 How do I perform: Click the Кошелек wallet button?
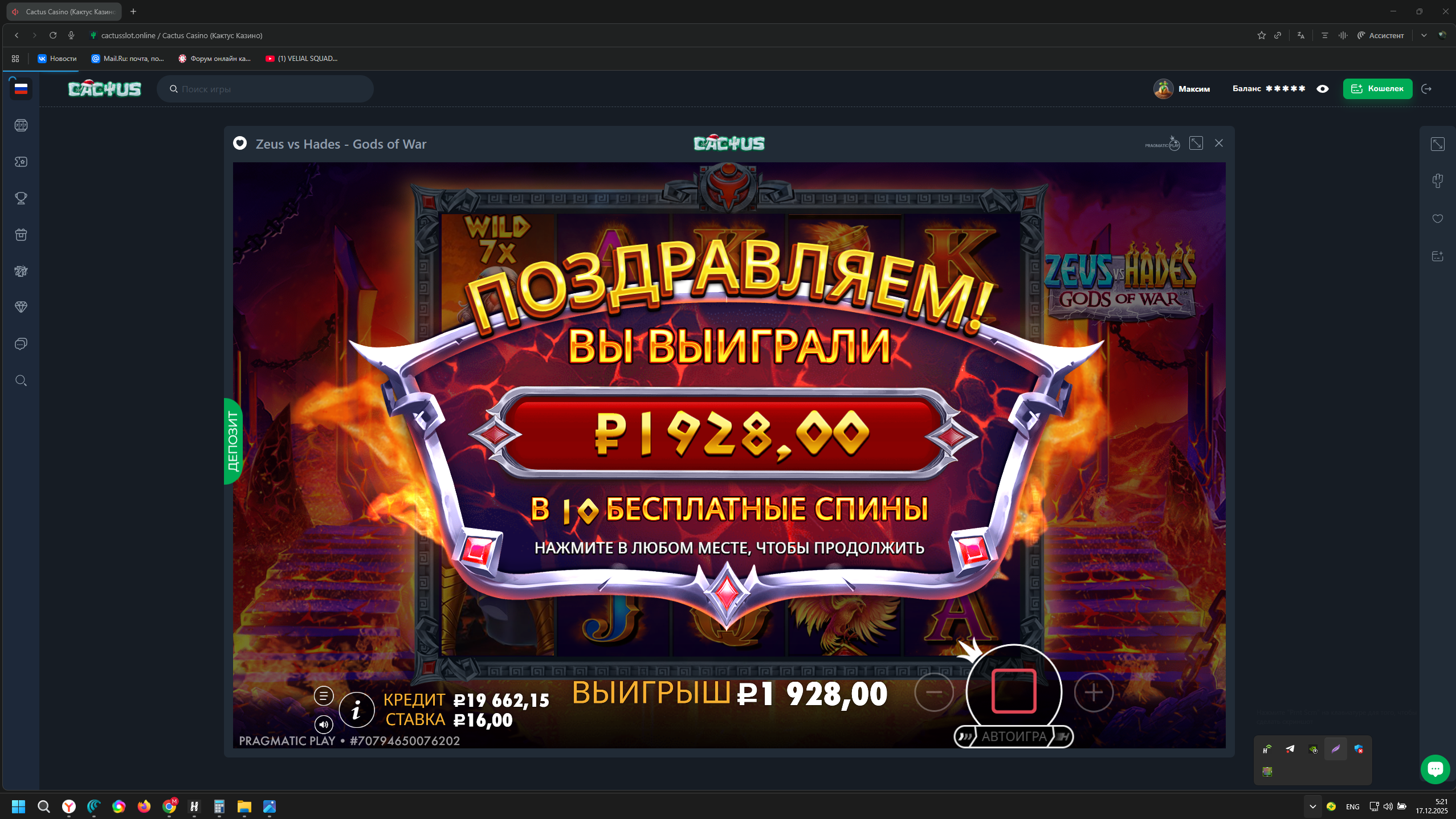pos(1377,89)
